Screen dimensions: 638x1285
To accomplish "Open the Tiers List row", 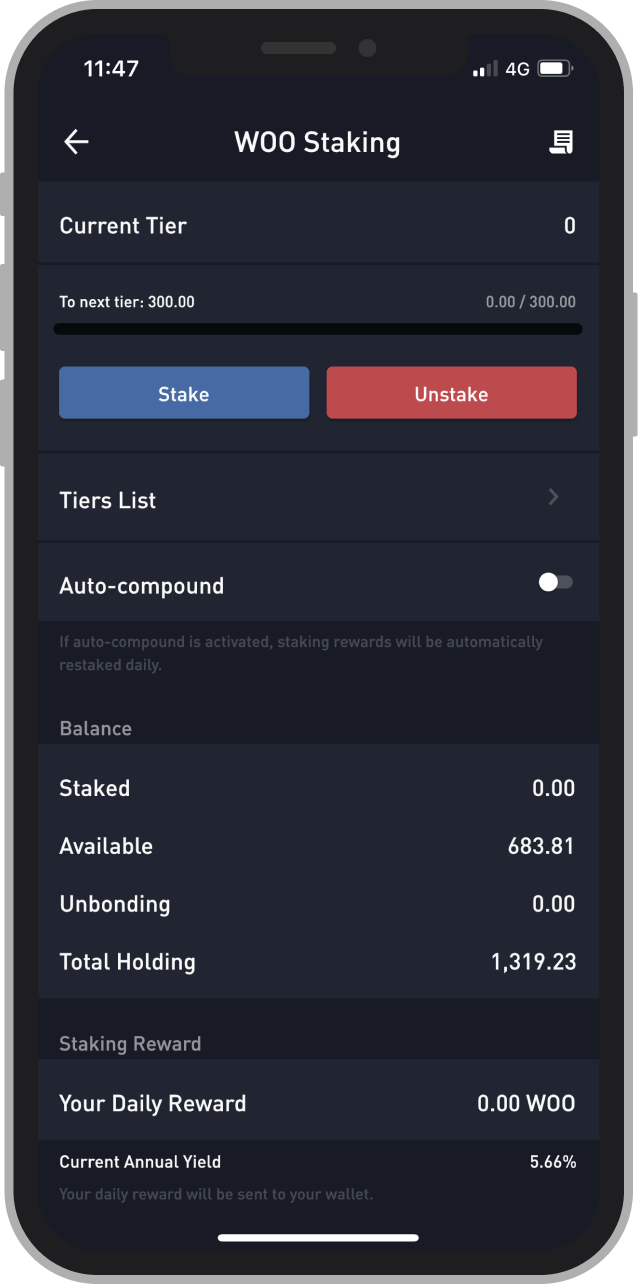I will pyautogui.click(x=319, y=499).
